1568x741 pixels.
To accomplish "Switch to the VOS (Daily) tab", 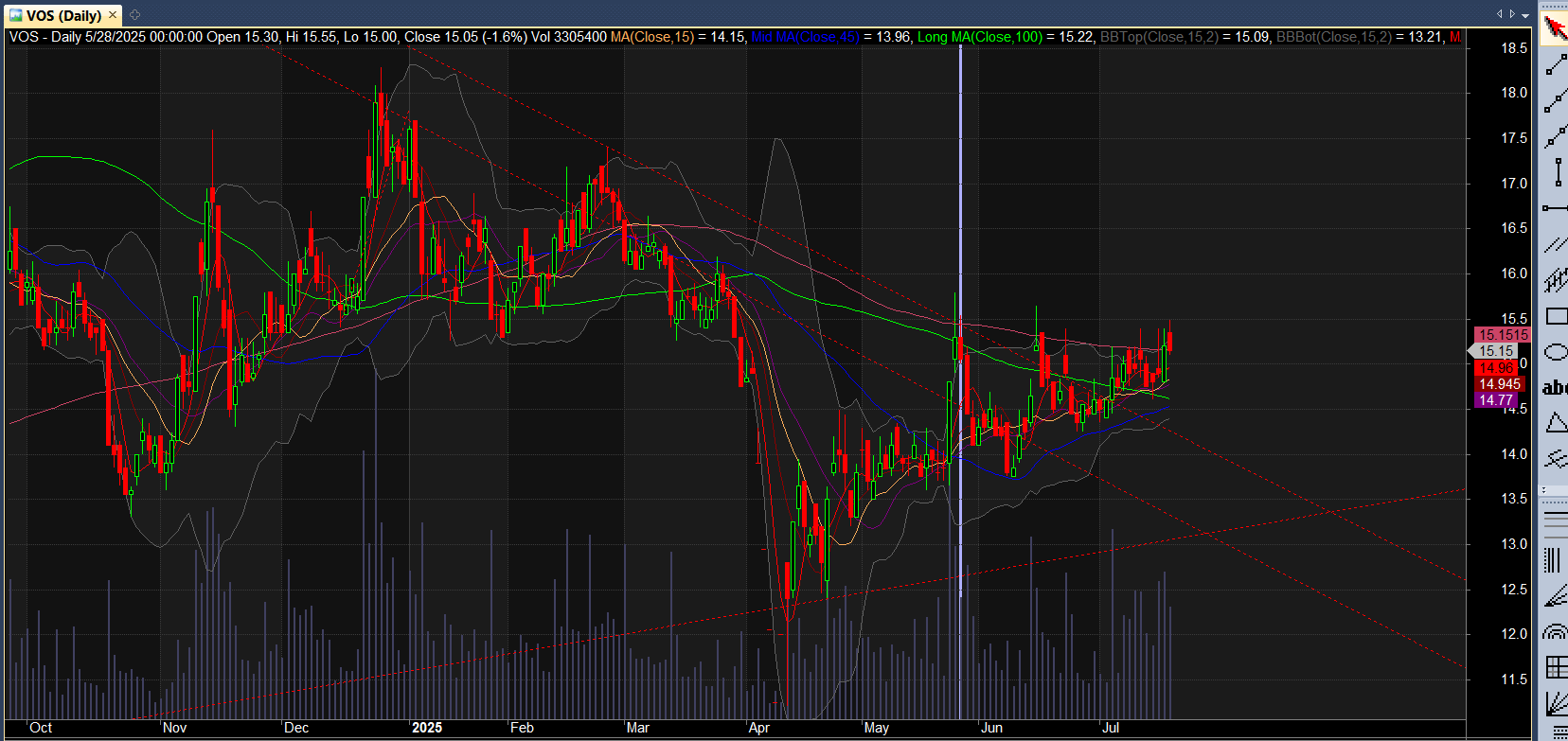I will pos(63,15).
